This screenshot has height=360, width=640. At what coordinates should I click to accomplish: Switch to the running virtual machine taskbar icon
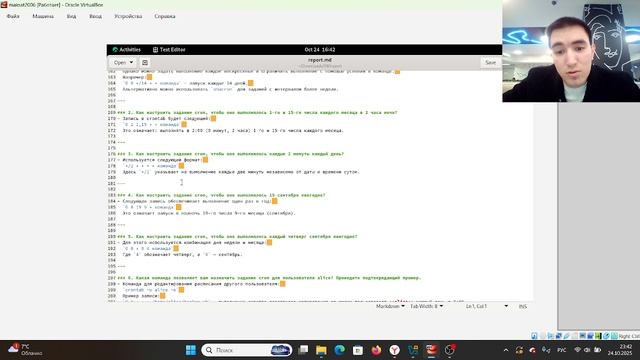pyautogui.click(x=431, y=350)
